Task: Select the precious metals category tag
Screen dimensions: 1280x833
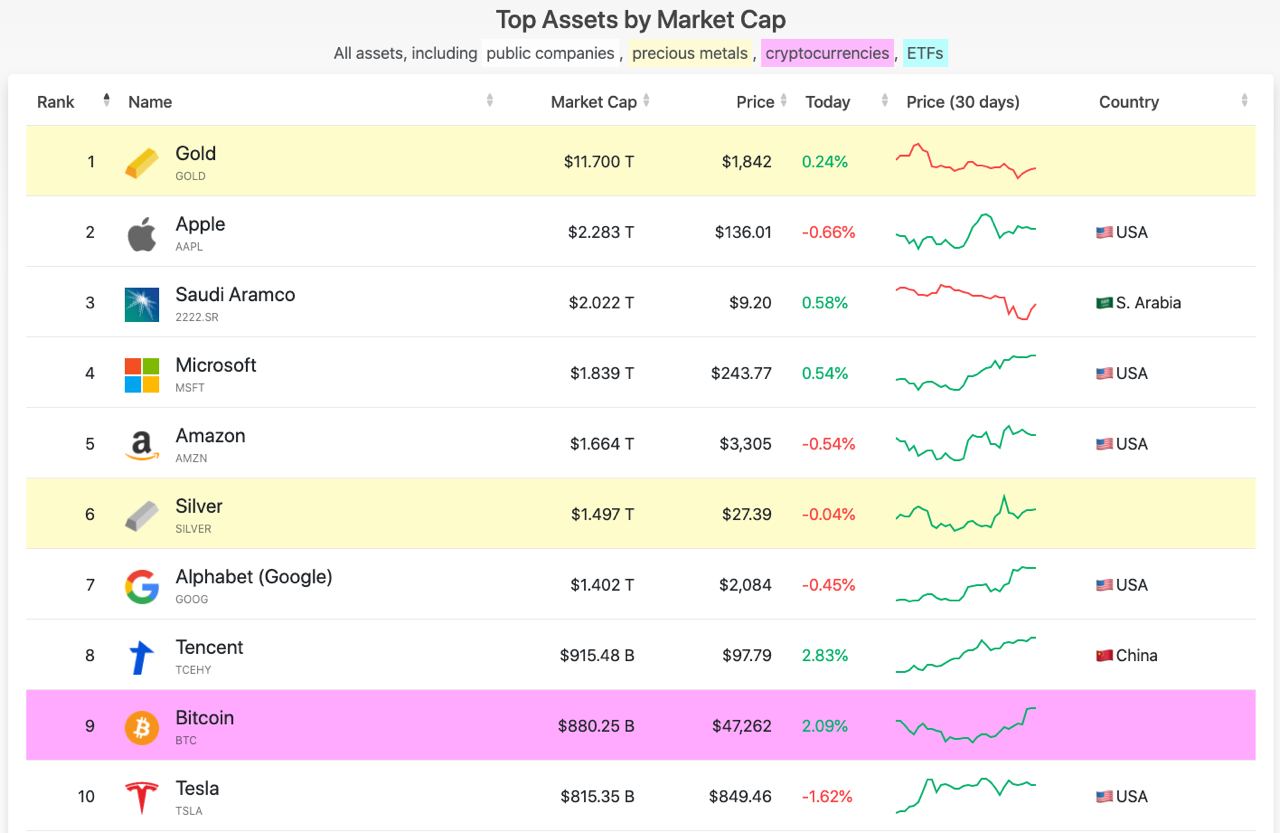Action: (x=690, y=53)
